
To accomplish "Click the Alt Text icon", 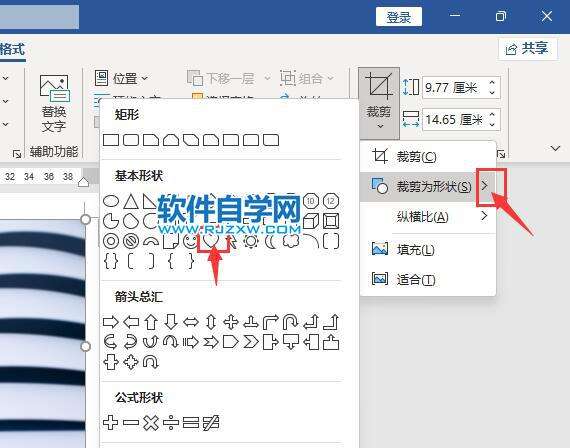I will (x=54, y=104).
